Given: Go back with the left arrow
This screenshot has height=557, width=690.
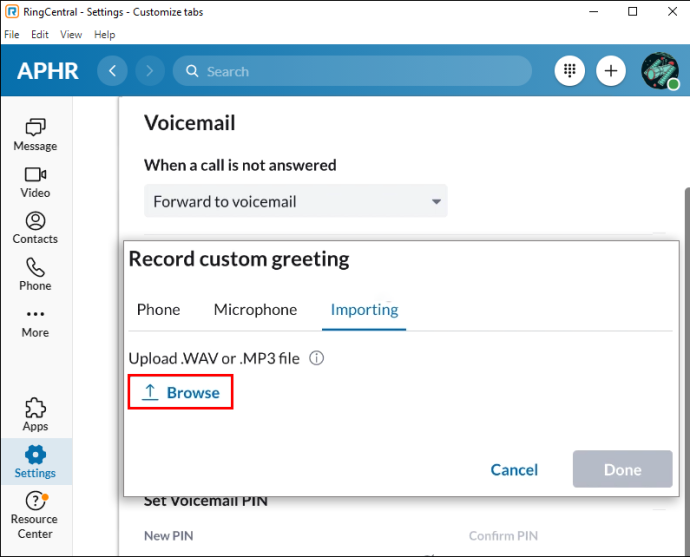Looking at the screenshot, I should click(x=112, y=71).
